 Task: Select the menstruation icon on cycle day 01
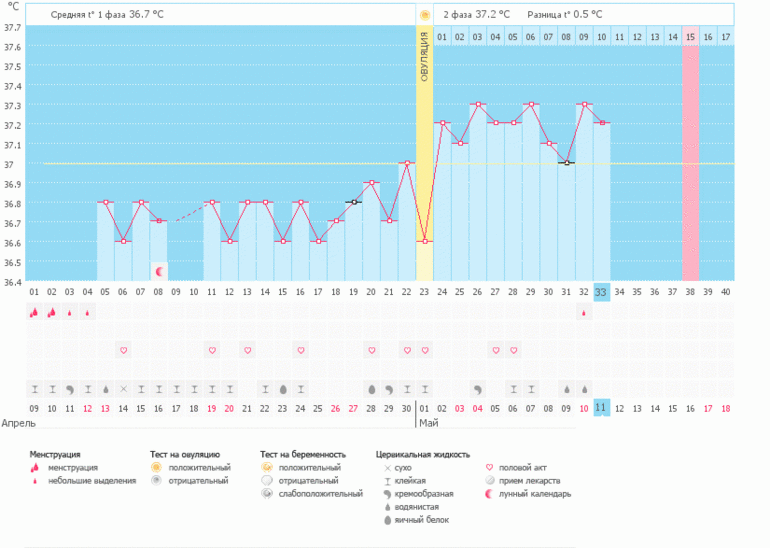click(34, 312)
